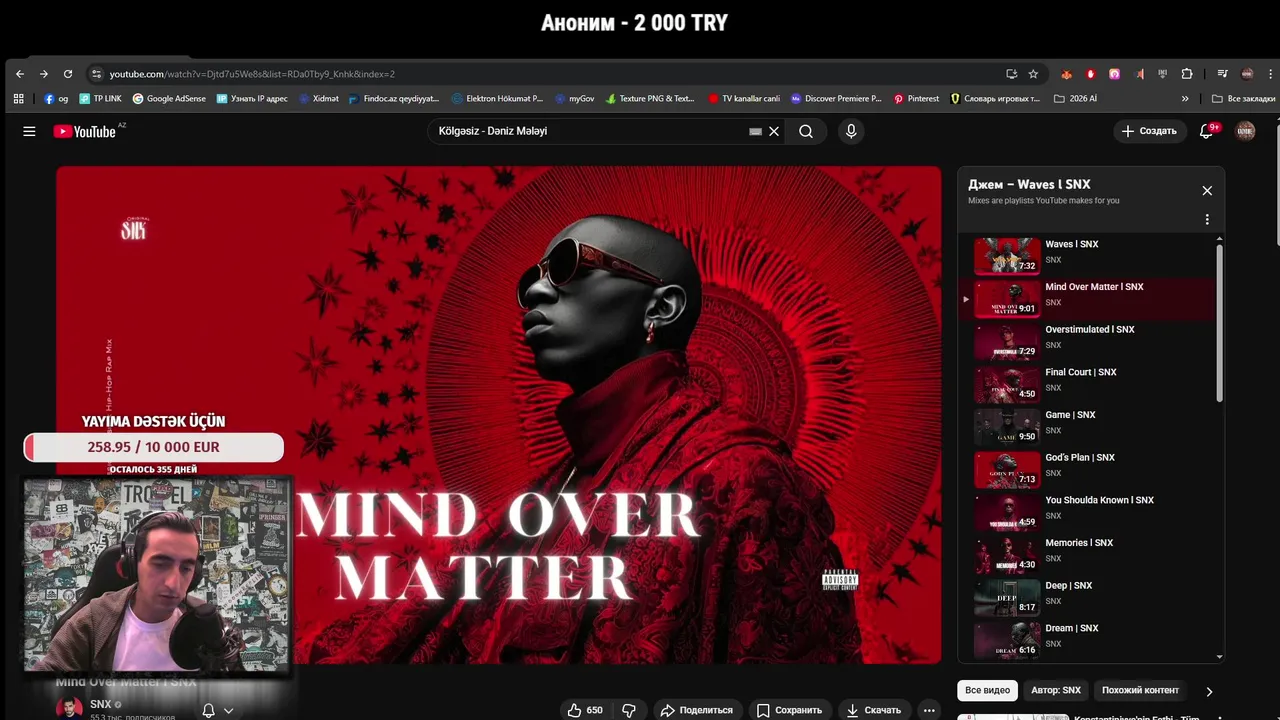
Task: Click the browser address bar URL
Action: (x=252, y=74)
